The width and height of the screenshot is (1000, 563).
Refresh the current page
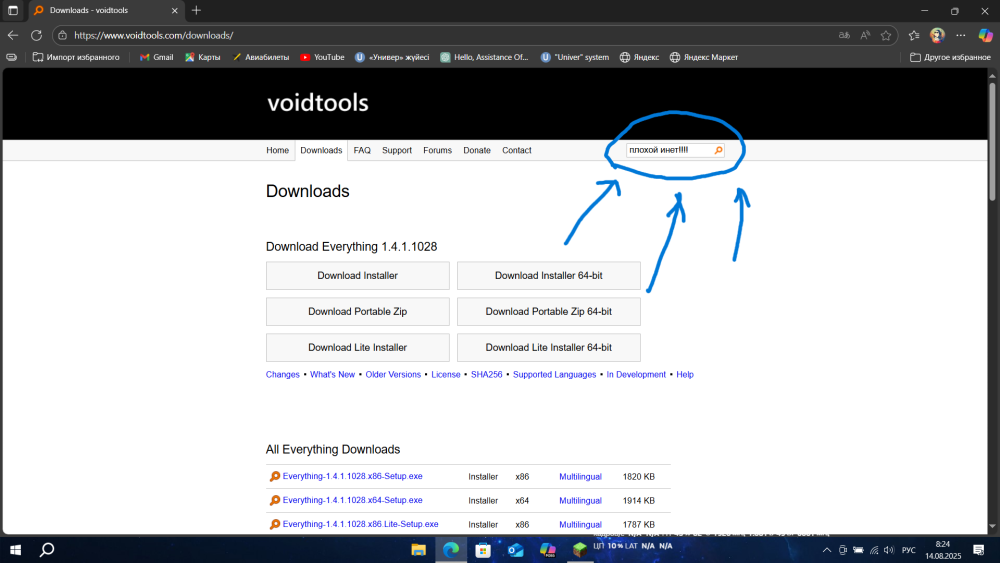(x=36, y=35)
